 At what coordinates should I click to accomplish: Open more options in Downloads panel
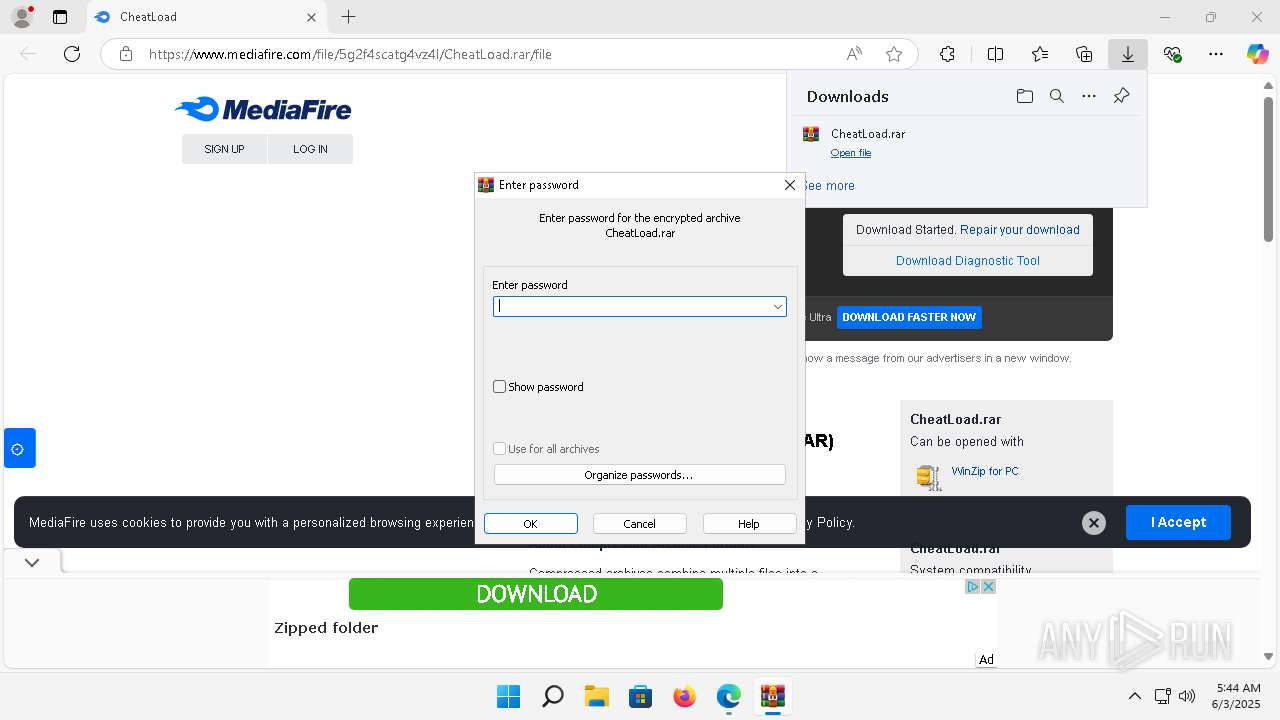(x=1089, y=96)
